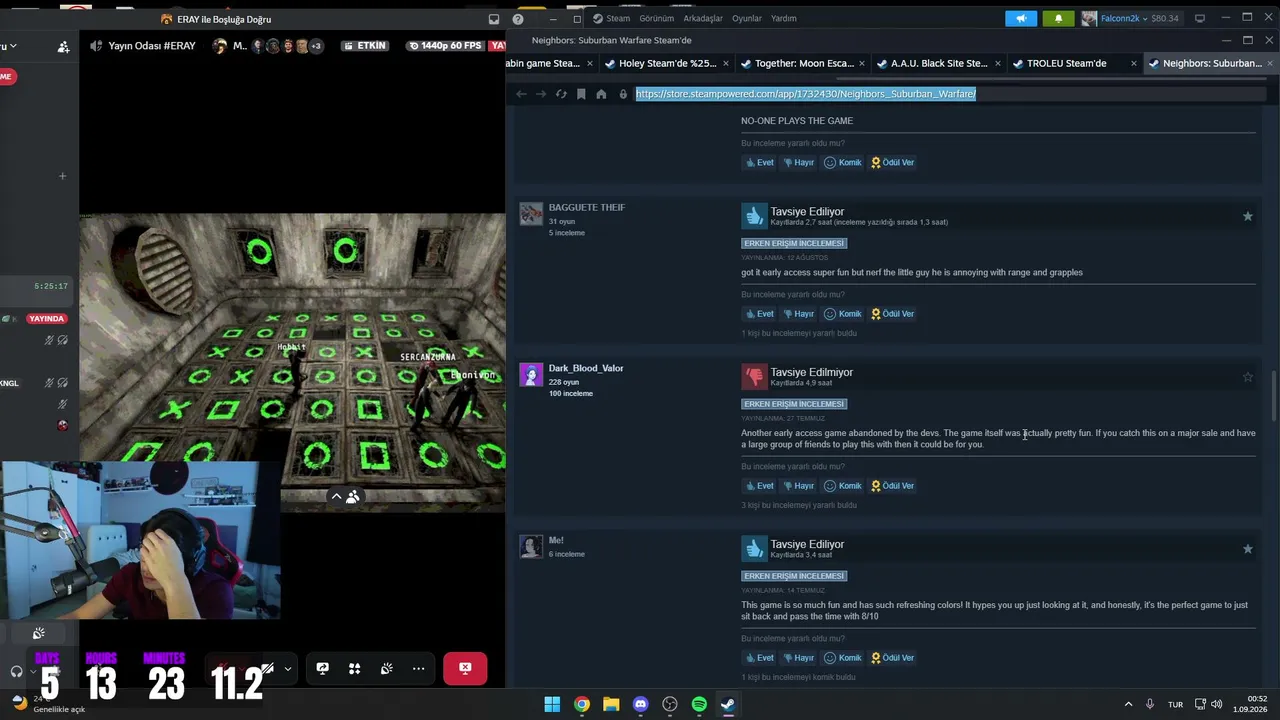The width and height of the screenshot is (1280, 720).
Task: Click microphone icon in system tray
Action: click(1150, 704)
